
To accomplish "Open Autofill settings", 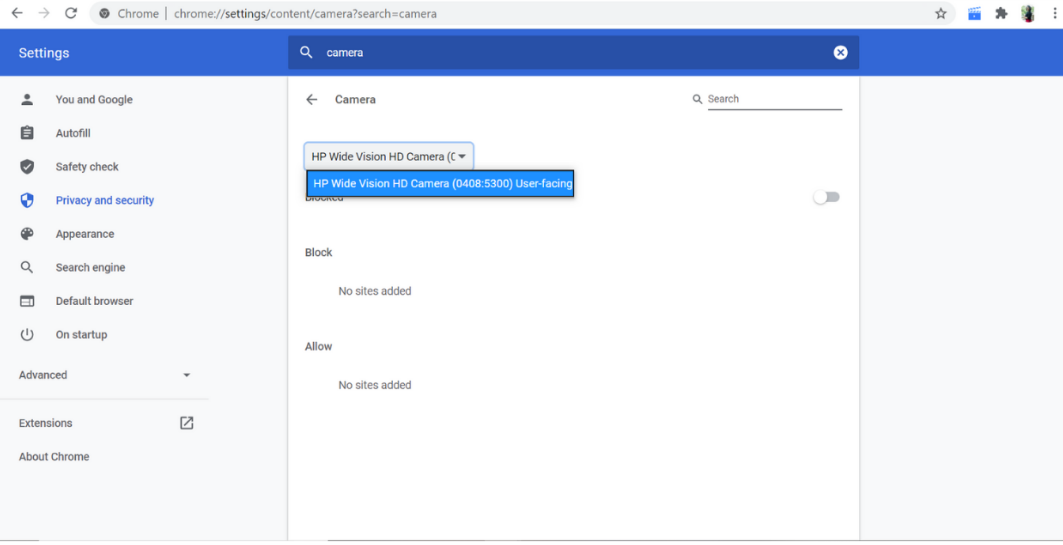I will coord(73,133).
